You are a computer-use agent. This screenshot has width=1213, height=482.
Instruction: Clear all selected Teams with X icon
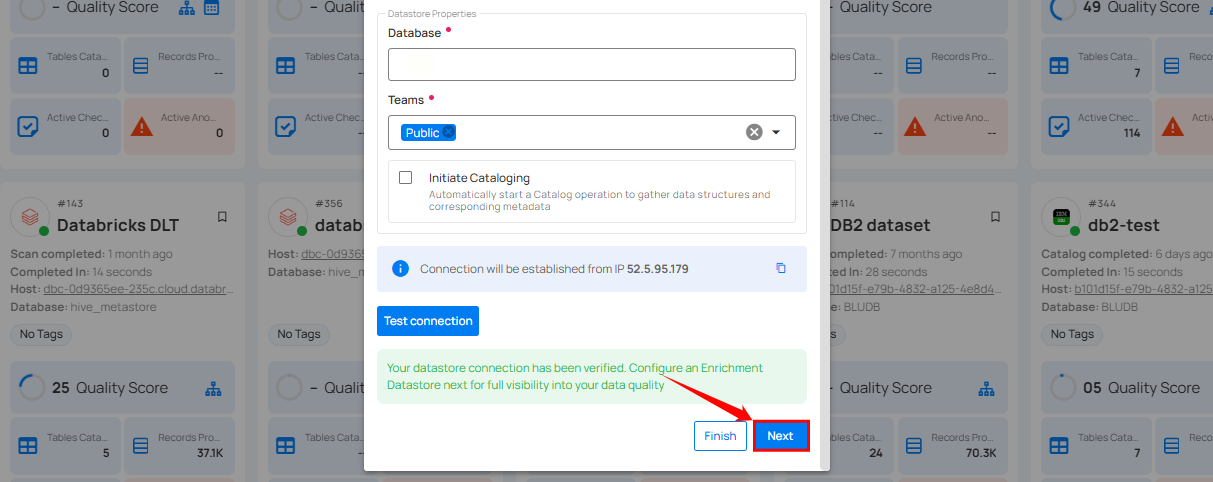coord(754,132)
